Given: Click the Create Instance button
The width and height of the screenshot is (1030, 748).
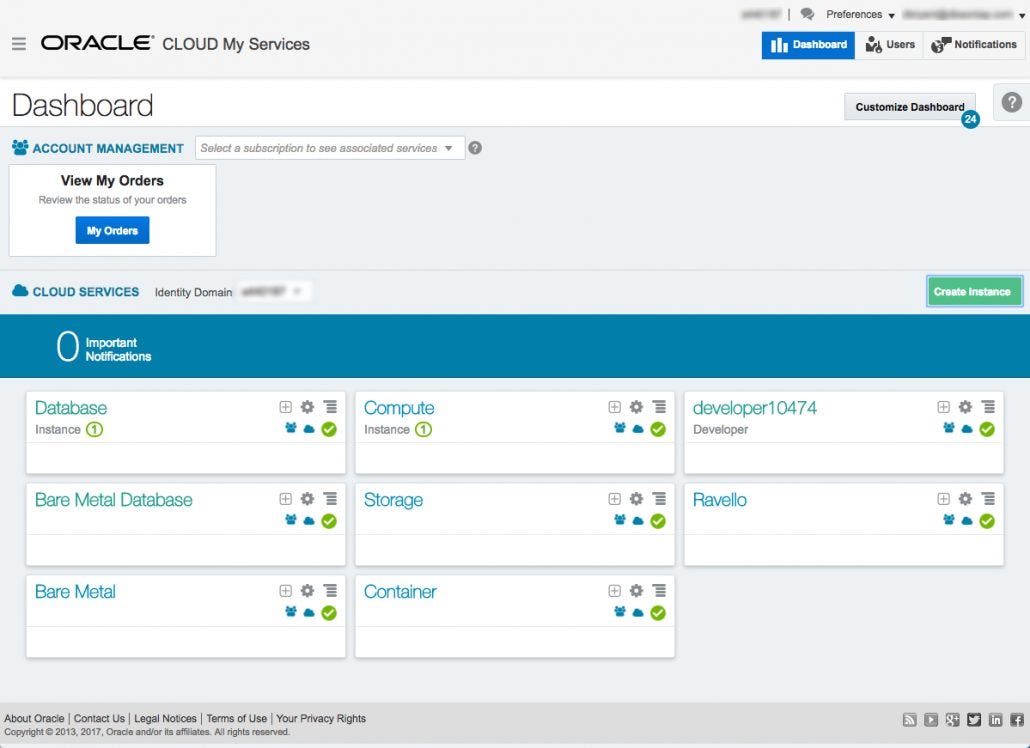Looking at the screenshot, I should pyautogui.click(x=974, y=292).
